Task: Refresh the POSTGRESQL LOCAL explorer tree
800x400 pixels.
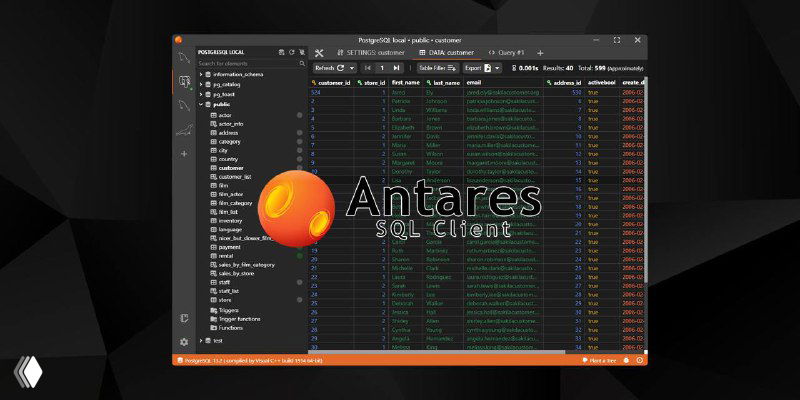Action: pos(292,52)
